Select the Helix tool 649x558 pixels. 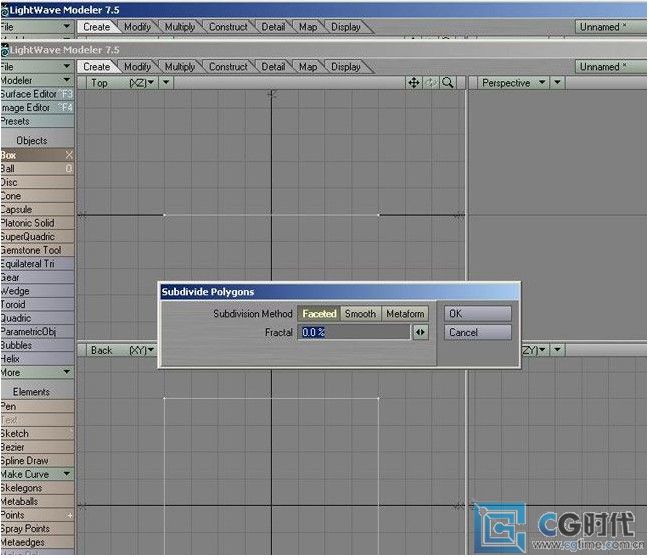37,358
